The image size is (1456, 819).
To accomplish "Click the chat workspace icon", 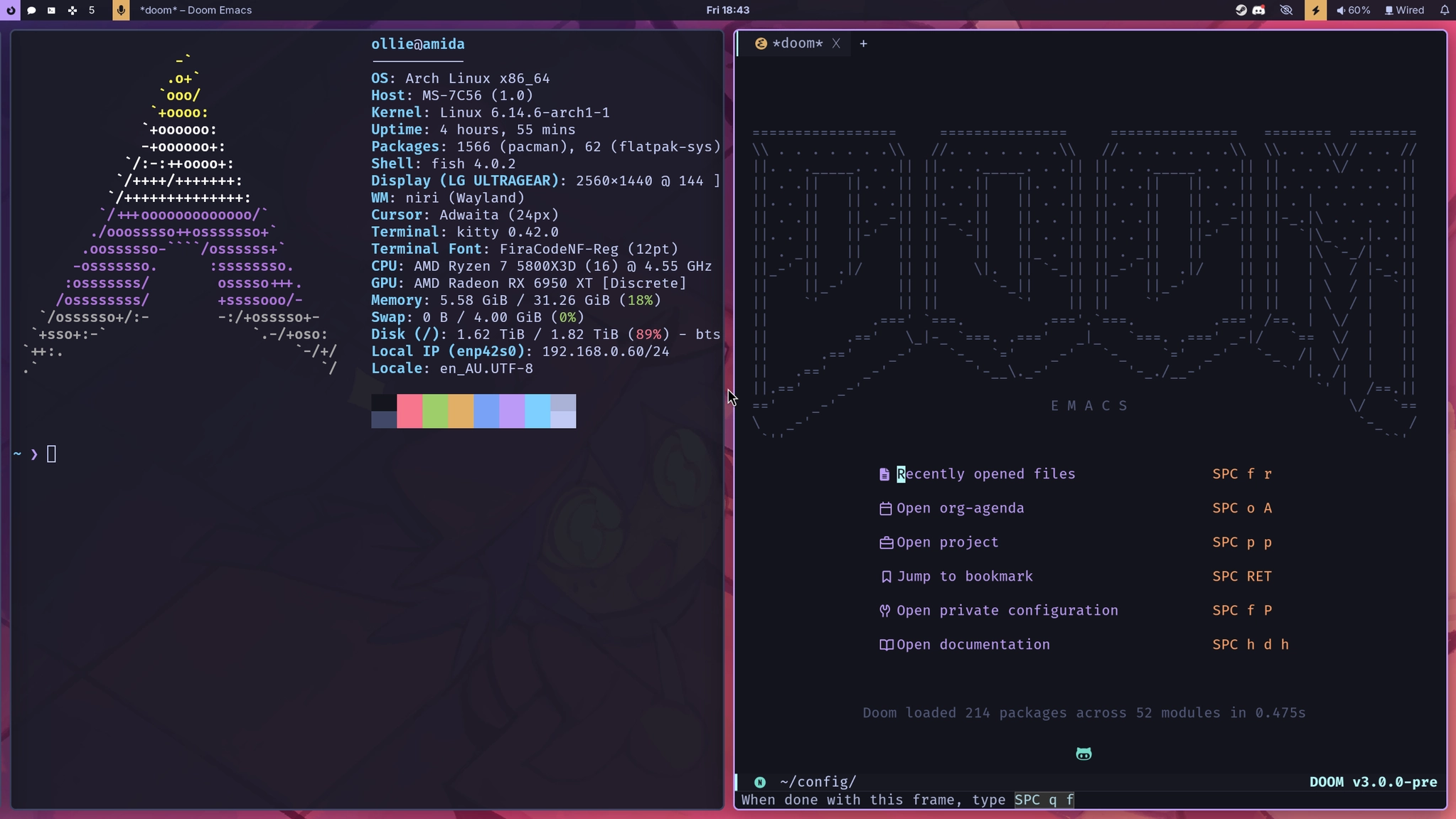I will tap(31, 10).
